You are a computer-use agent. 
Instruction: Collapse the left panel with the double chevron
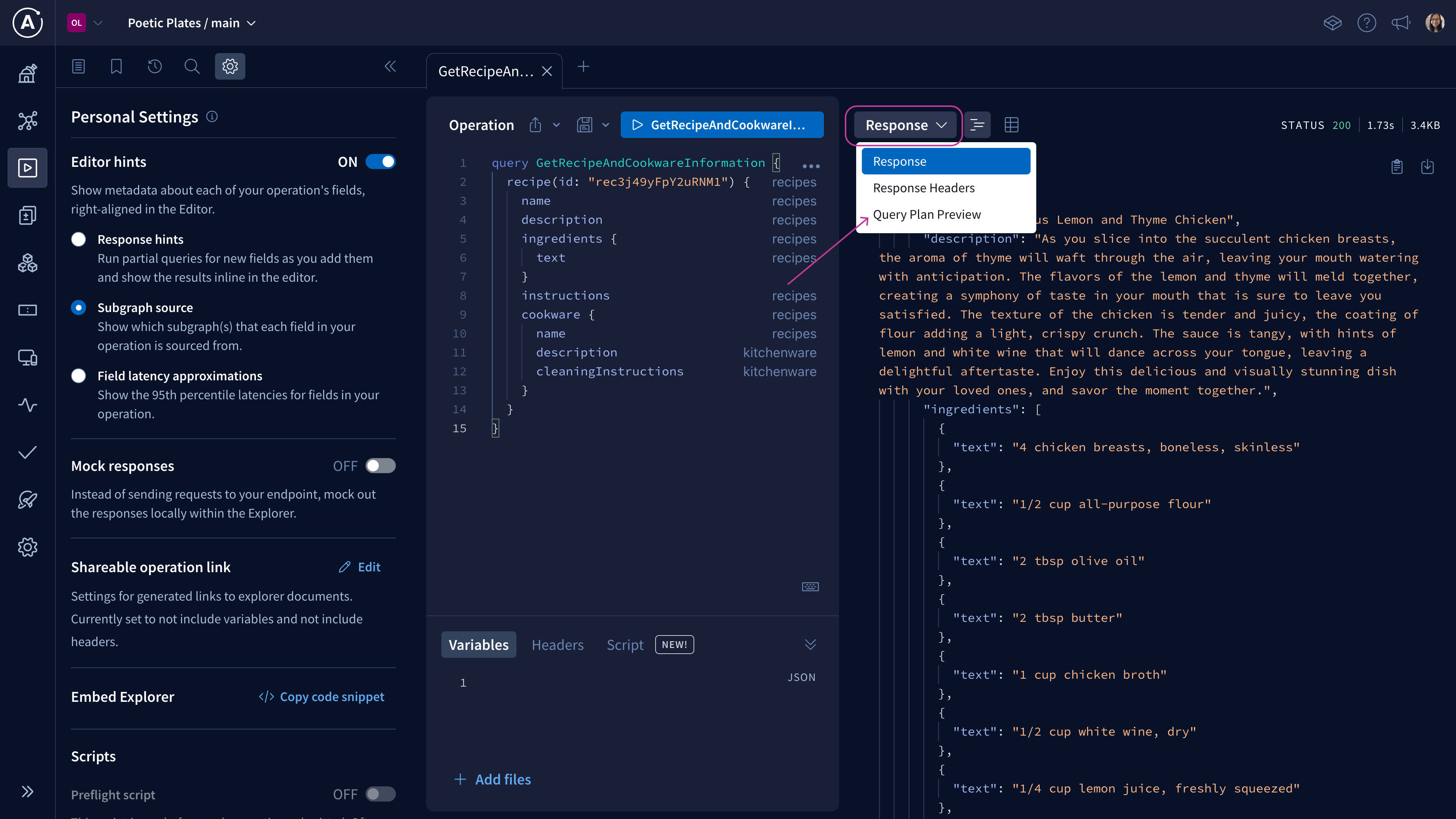point(390,67)
